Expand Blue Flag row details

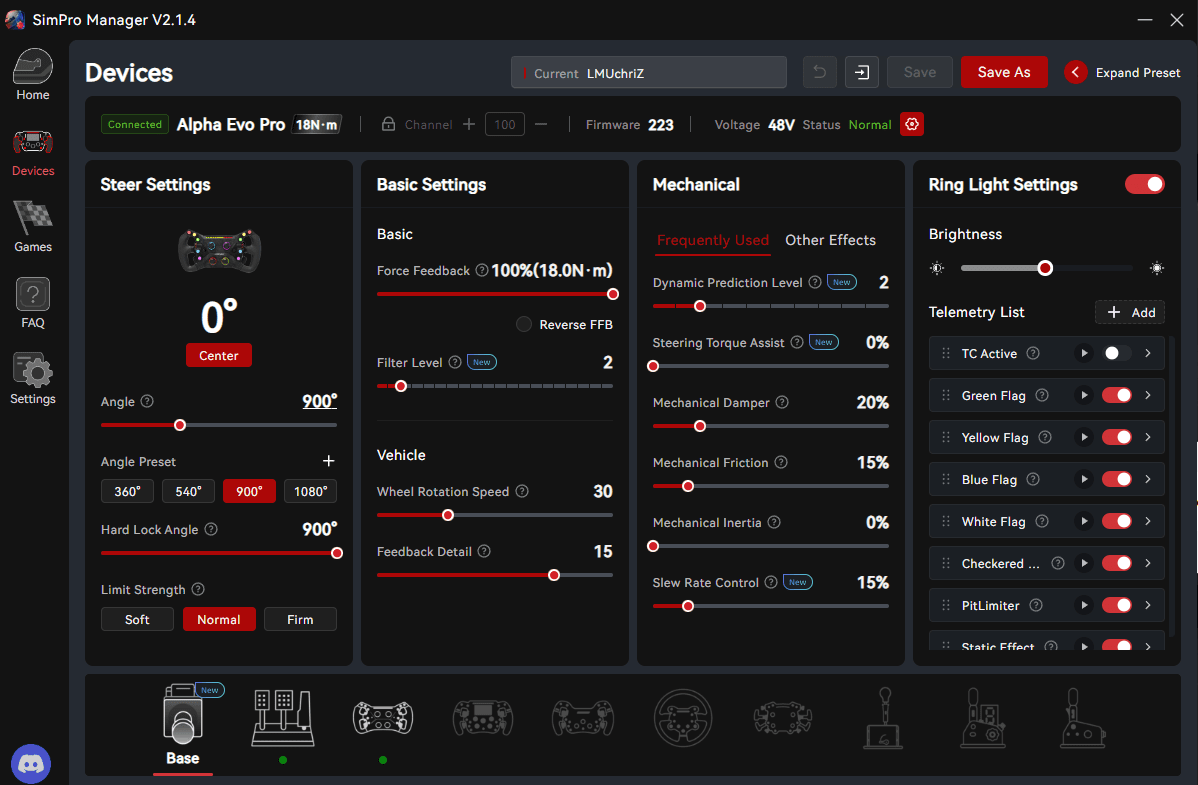pos(1148,479)
